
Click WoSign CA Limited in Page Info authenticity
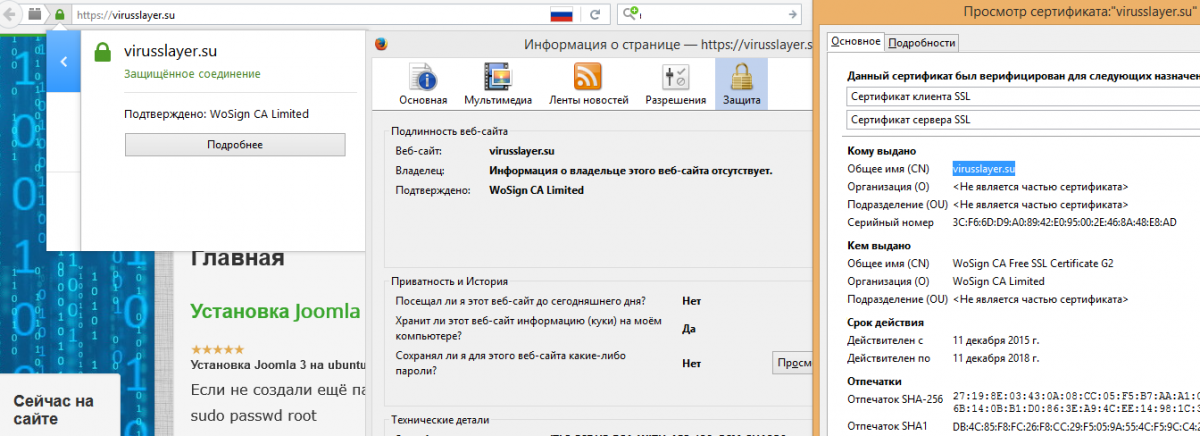537,190
